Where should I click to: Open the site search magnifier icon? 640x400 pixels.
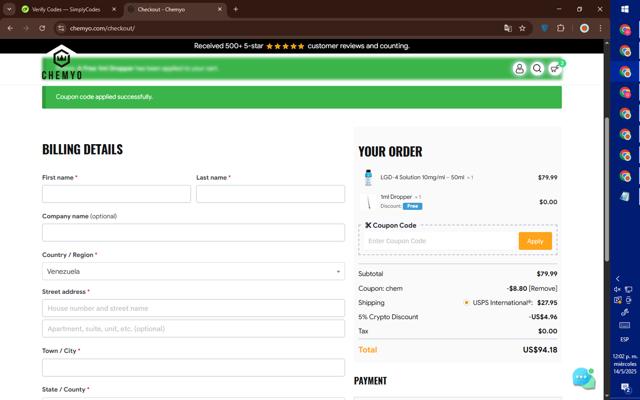coord(537,69)
